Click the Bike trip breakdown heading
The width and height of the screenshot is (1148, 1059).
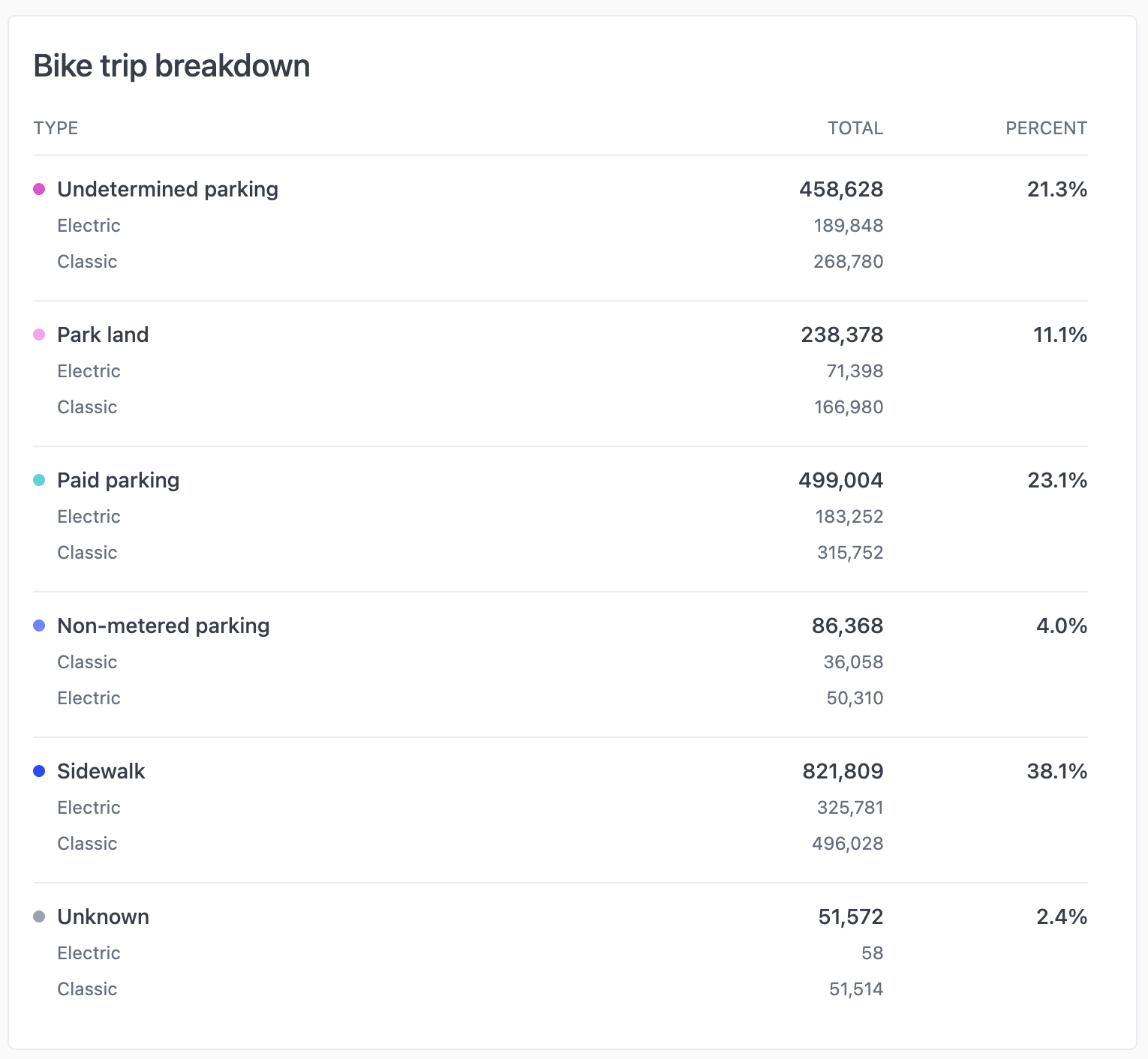tap(171, 66)
